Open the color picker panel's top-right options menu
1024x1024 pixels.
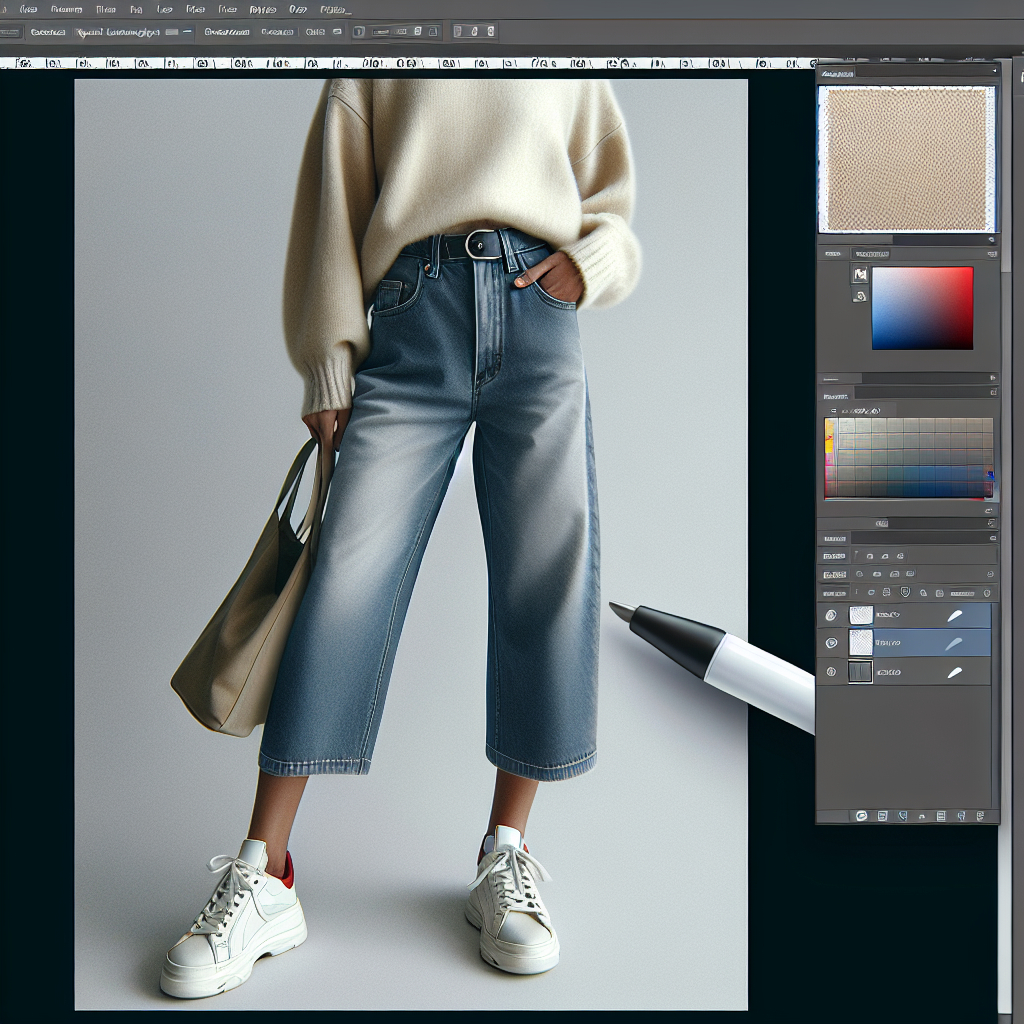click(x=991, y=255)
